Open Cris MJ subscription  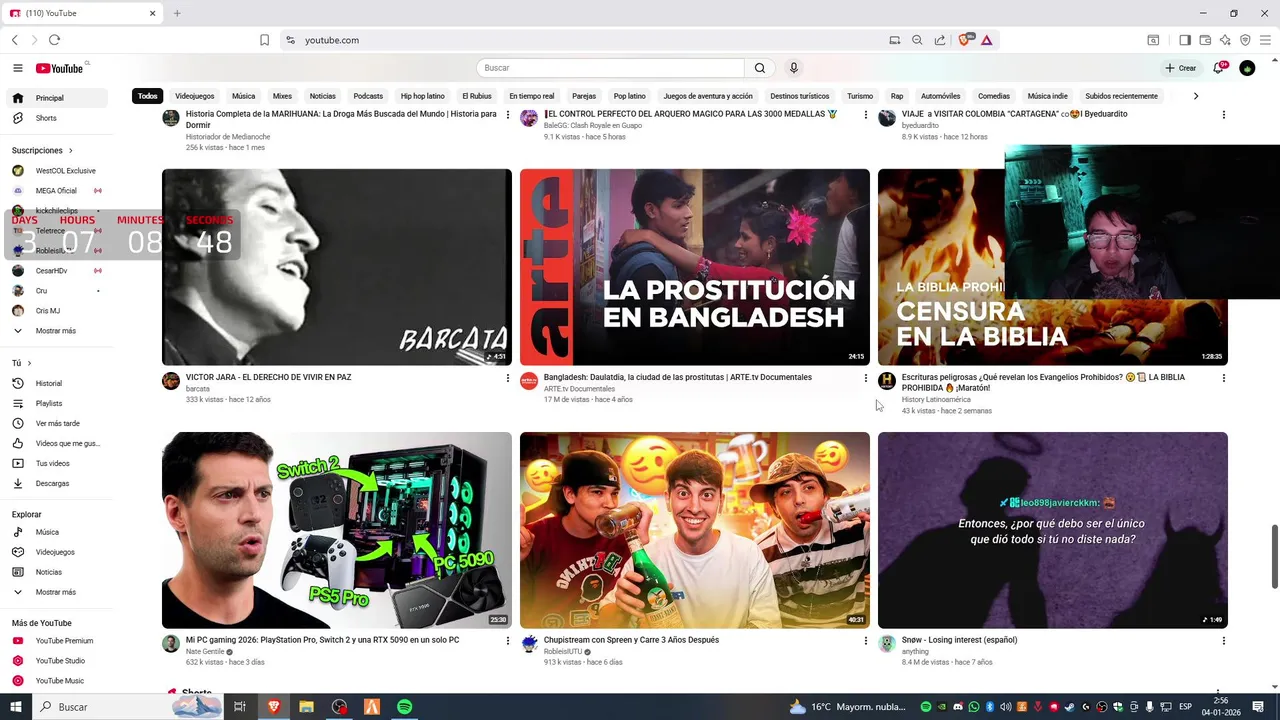59,311
